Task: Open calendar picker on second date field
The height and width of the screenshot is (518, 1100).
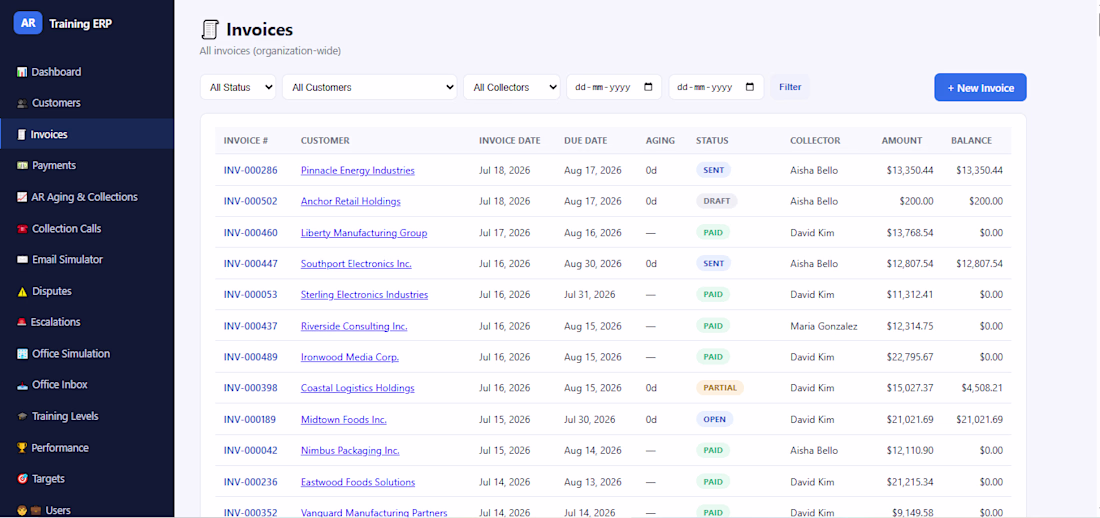Action: point(750,87)
